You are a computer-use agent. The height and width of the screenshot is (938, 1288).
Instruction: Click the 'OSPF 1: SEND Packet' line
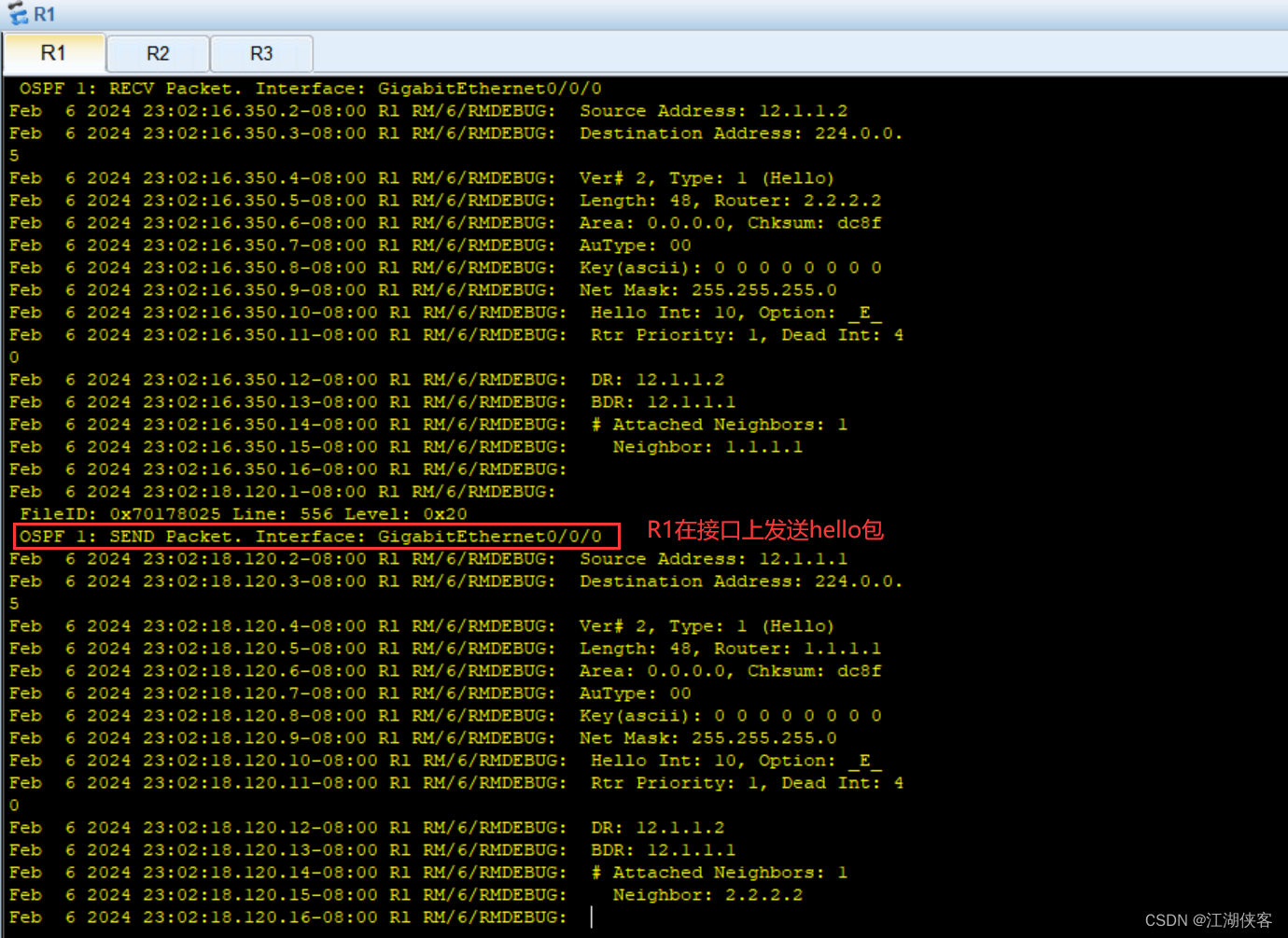[310, 537]
